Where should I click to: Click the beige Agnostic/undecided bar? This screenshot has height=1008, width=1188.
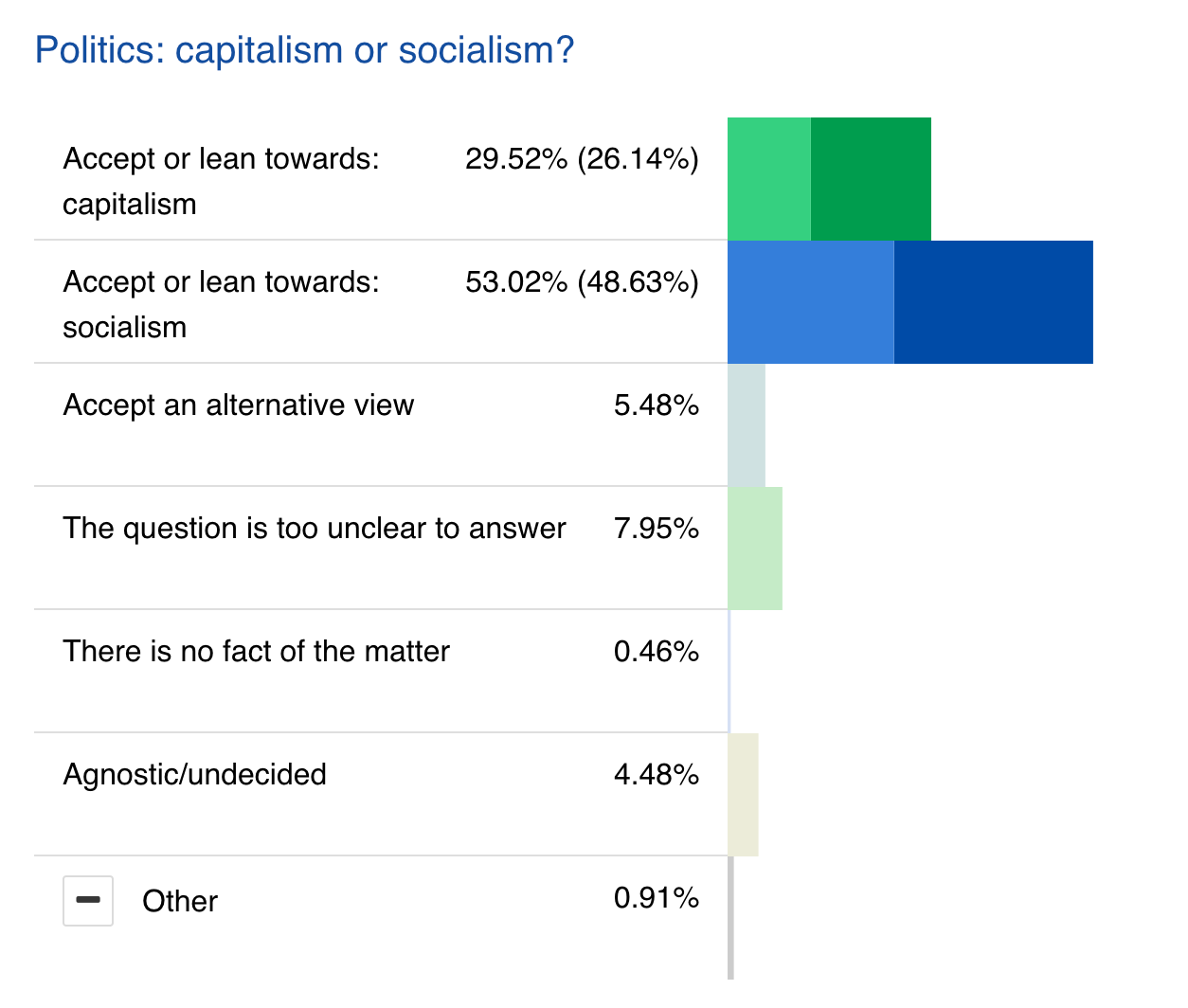[743, 794]
